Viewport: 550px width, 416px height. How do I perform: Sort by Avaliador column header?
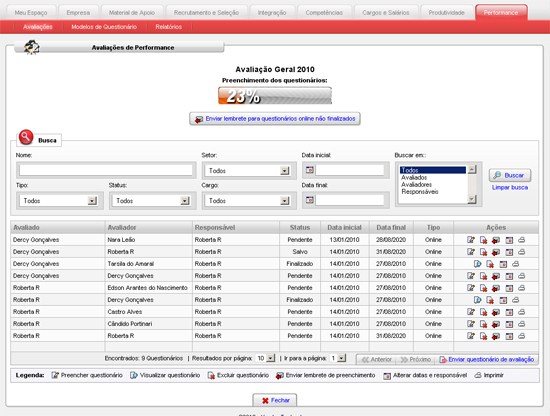point(149,227)
